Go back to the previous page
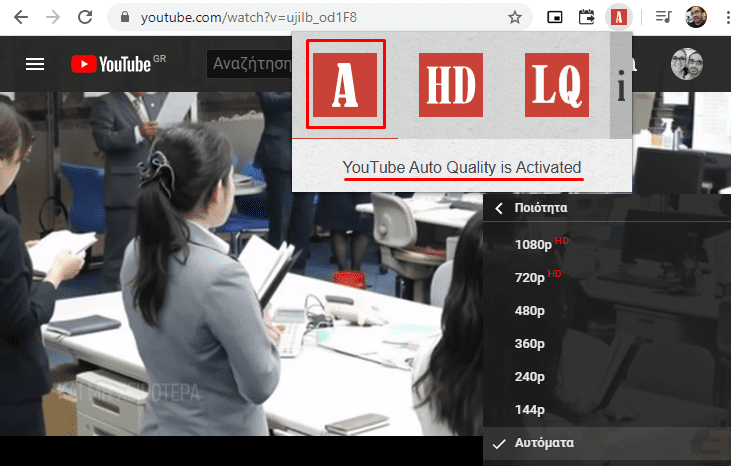Viewport: 731px width, 466px height. point(21,17)
